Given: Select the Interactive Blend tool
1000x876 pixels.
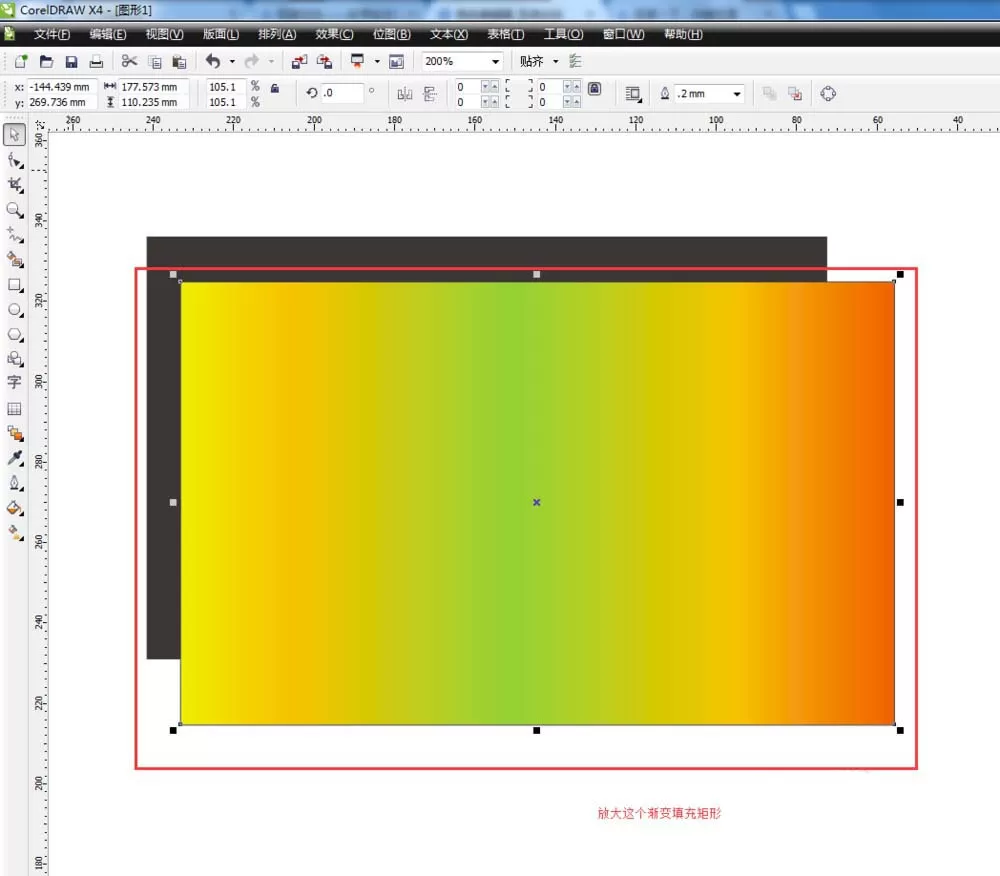Looking at the screenshot, I should tap(15, 434).
